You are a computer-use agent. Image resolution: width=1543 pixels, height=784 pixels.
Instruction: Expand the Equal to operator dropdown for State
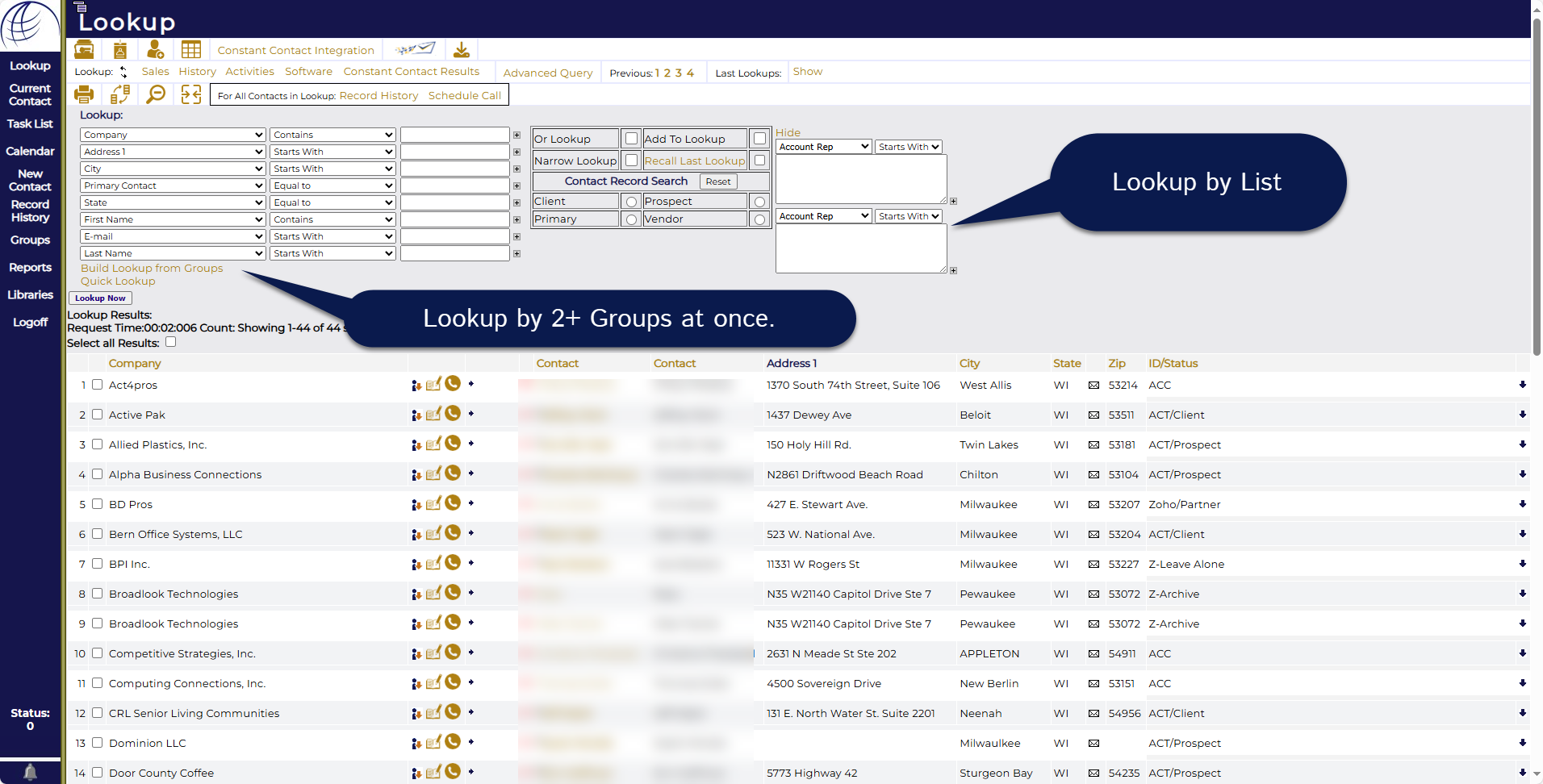point(332,202)
